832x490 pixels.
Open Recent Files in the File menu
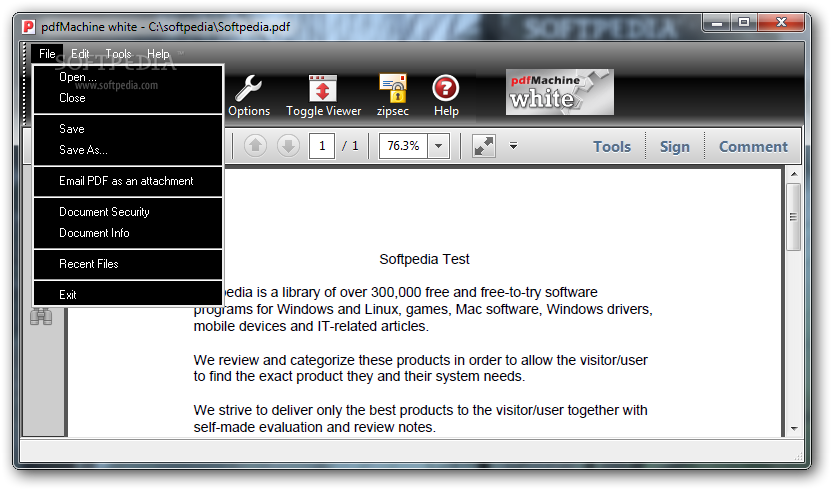click(x=128, y=264)
